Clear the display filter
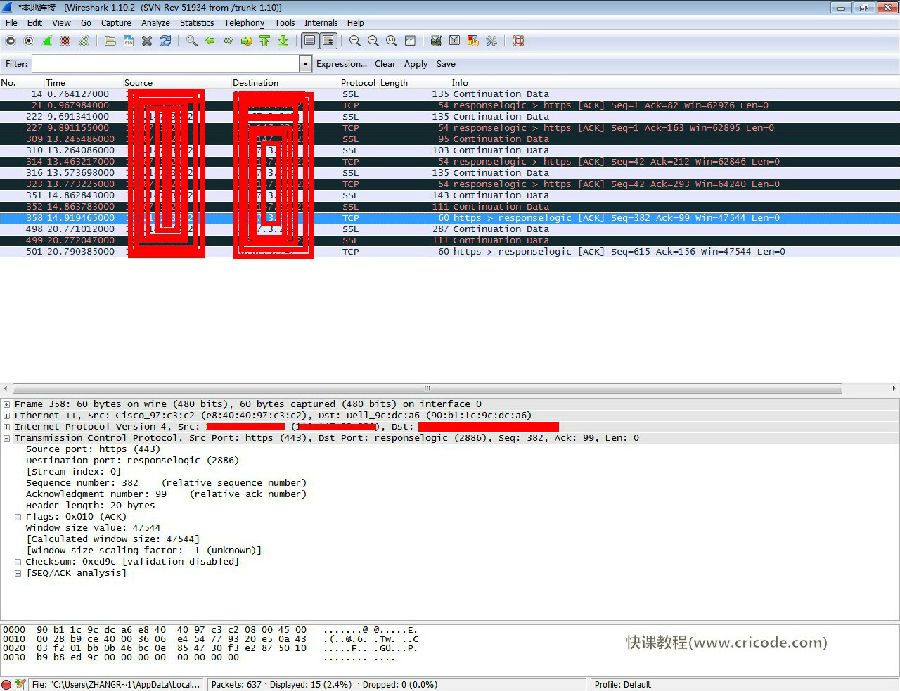Viewport: 900px width, 691px height. [384, 64]
